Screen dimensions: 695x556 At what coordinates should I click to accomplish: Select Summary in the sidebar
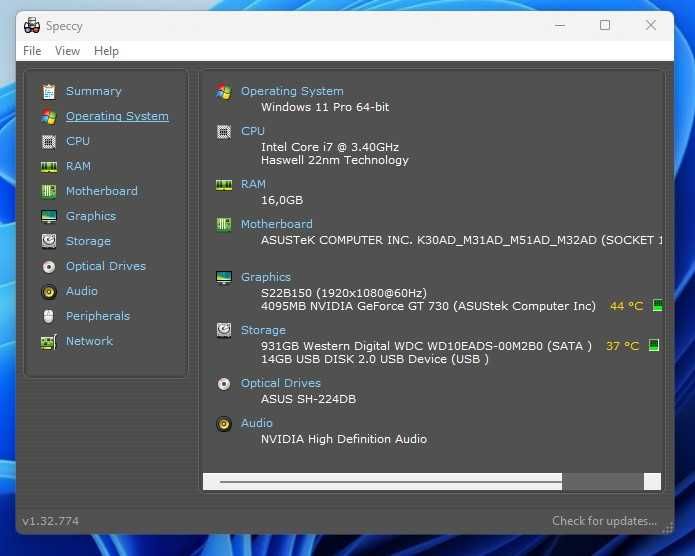click(94, 91)
